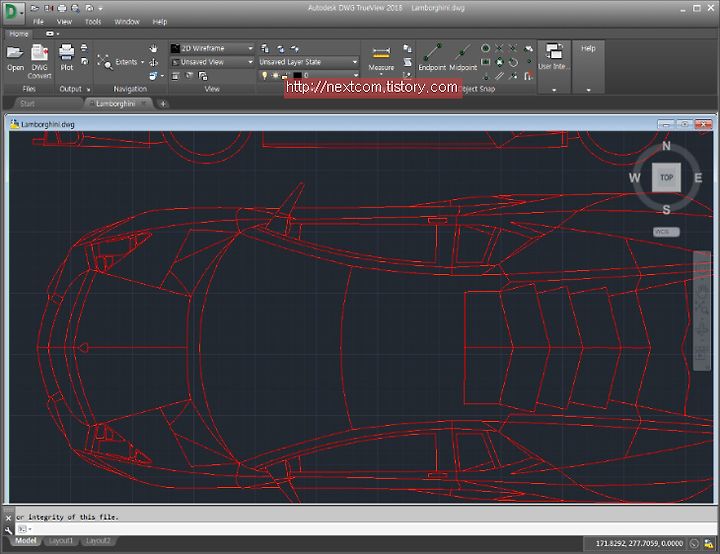Click the Plot Preview icon below Batch Plot
The width and height of the screenshot is (720, 554).
point(84,61)
